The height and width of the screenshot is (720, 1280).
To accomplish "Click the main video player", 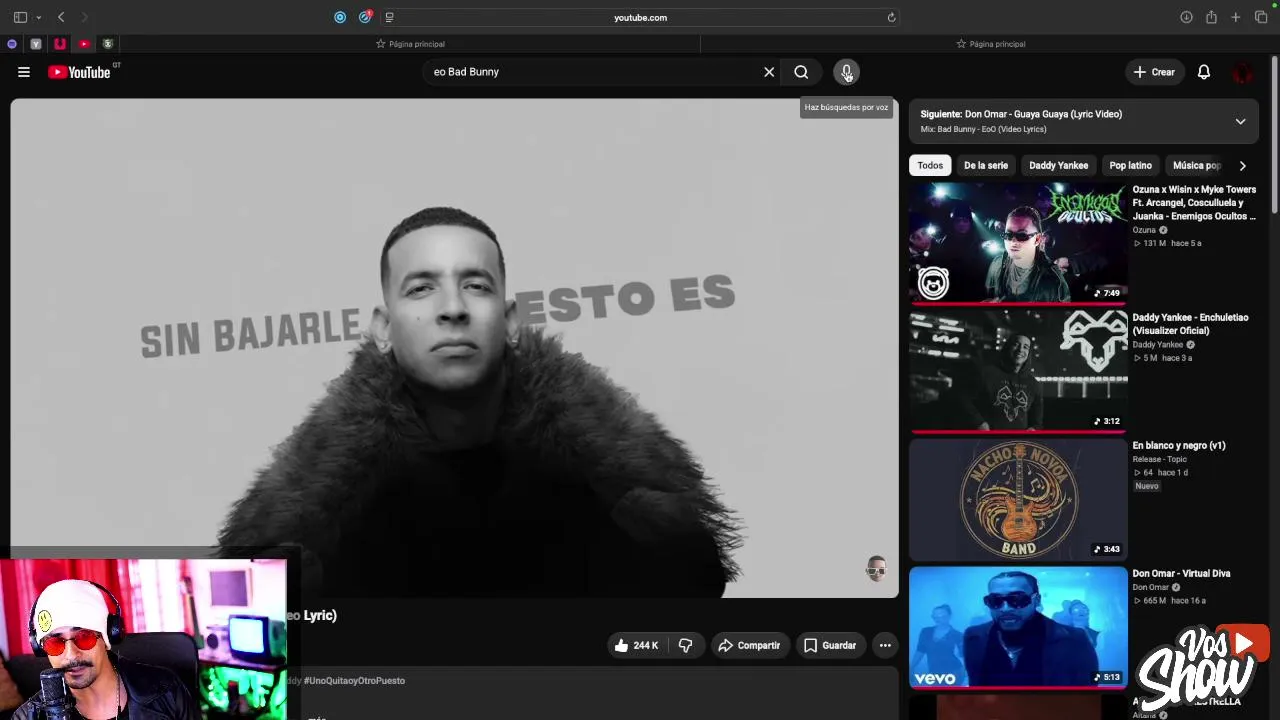I will [x=454, y=348].
